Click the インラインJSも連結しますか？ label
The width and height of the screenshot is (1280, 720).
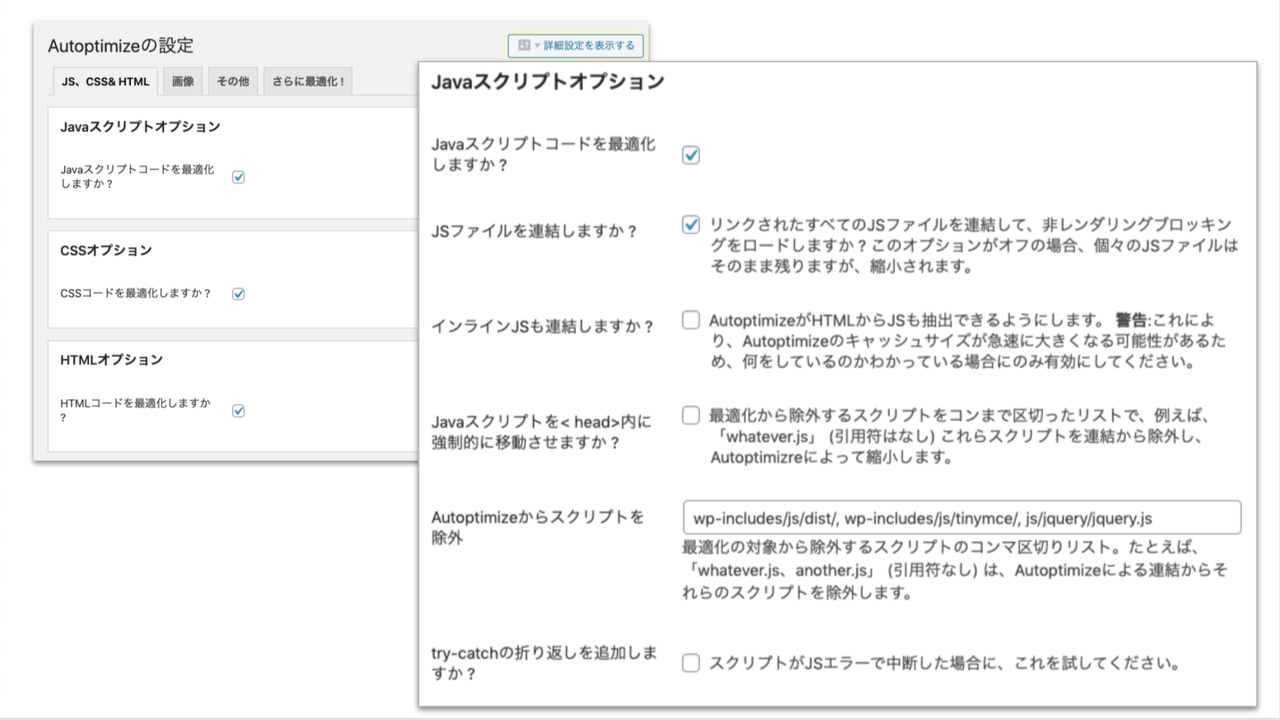pos(543,326)
